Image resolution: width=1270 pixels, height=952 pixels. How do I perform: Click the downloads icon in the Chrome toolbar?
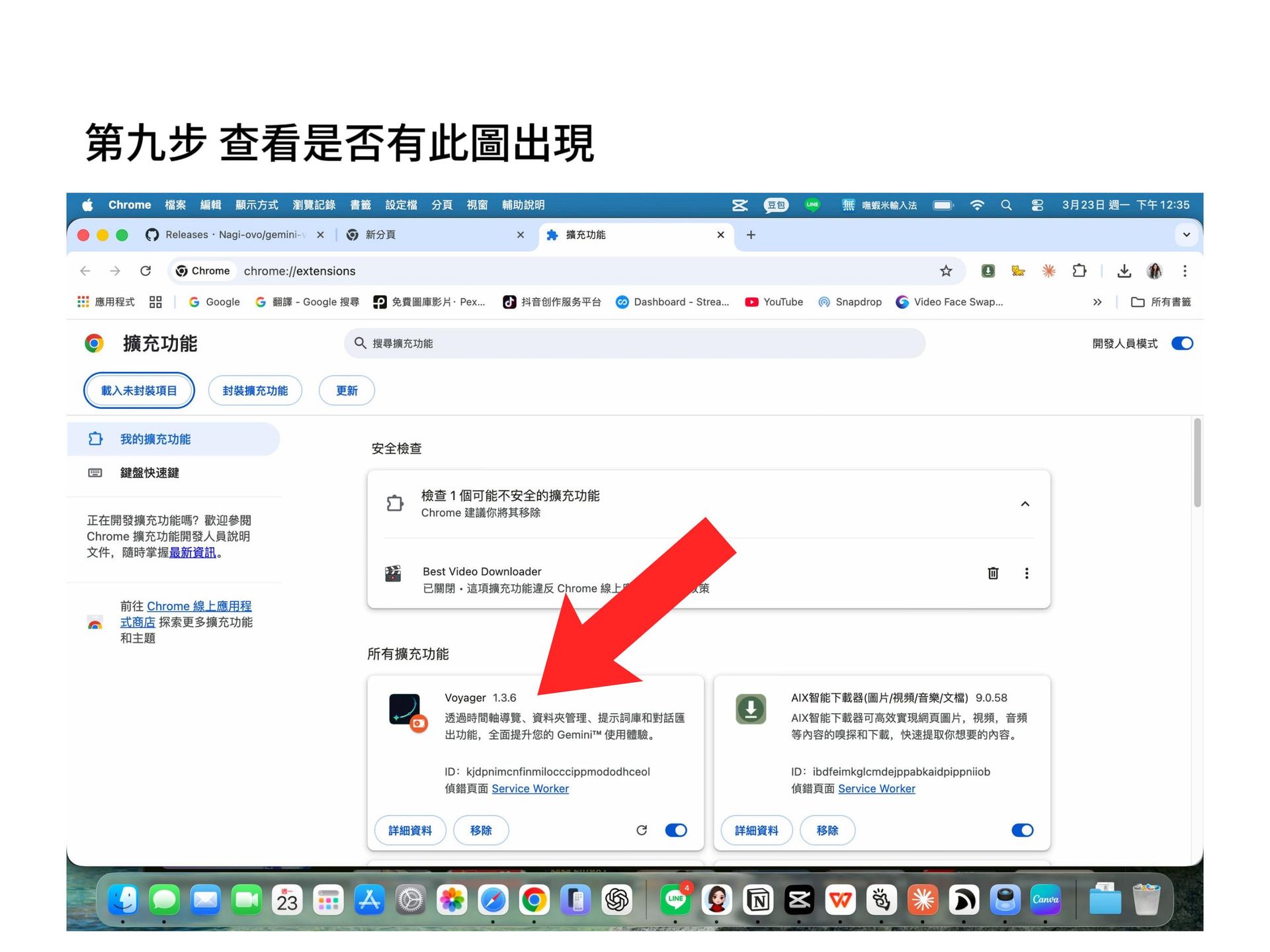pos(1123,271)
